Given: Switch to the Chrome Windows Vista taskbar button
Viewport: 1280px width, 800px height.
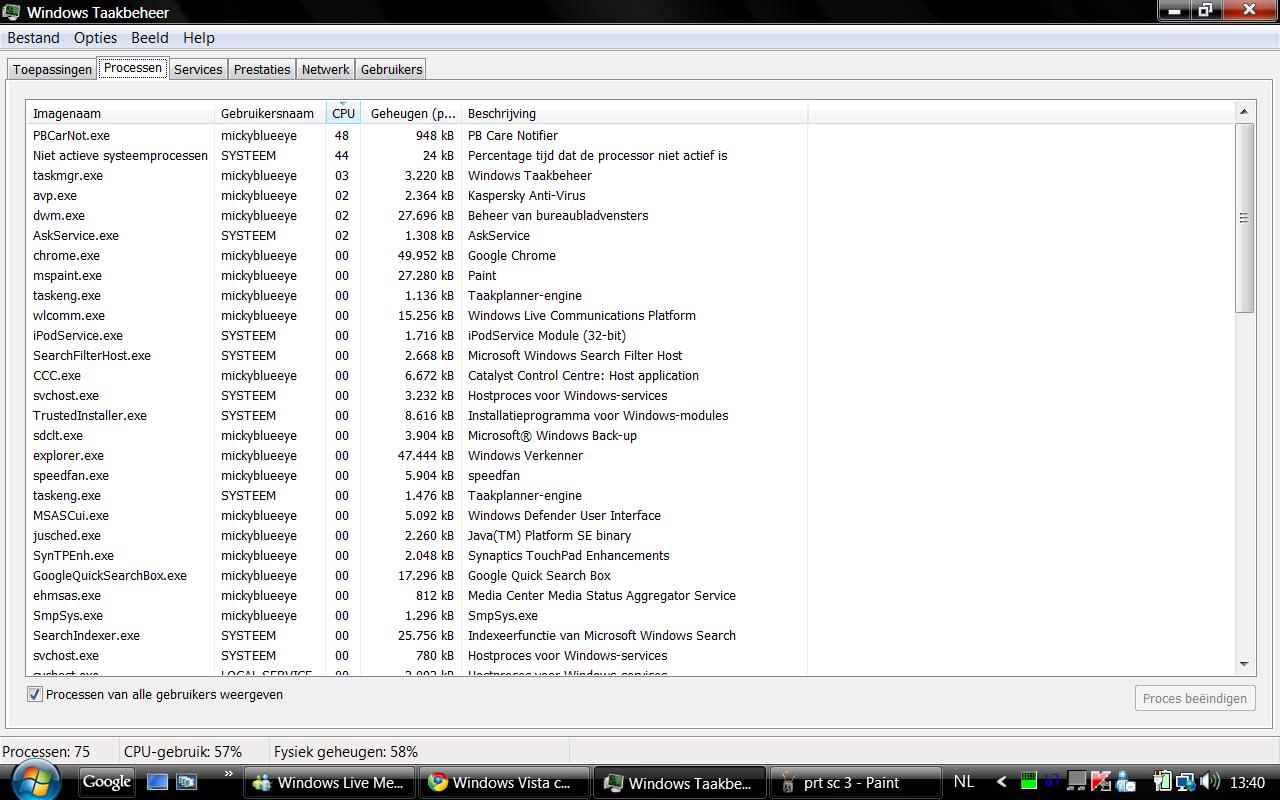Looking at the screenshot, I should point(503,783).
